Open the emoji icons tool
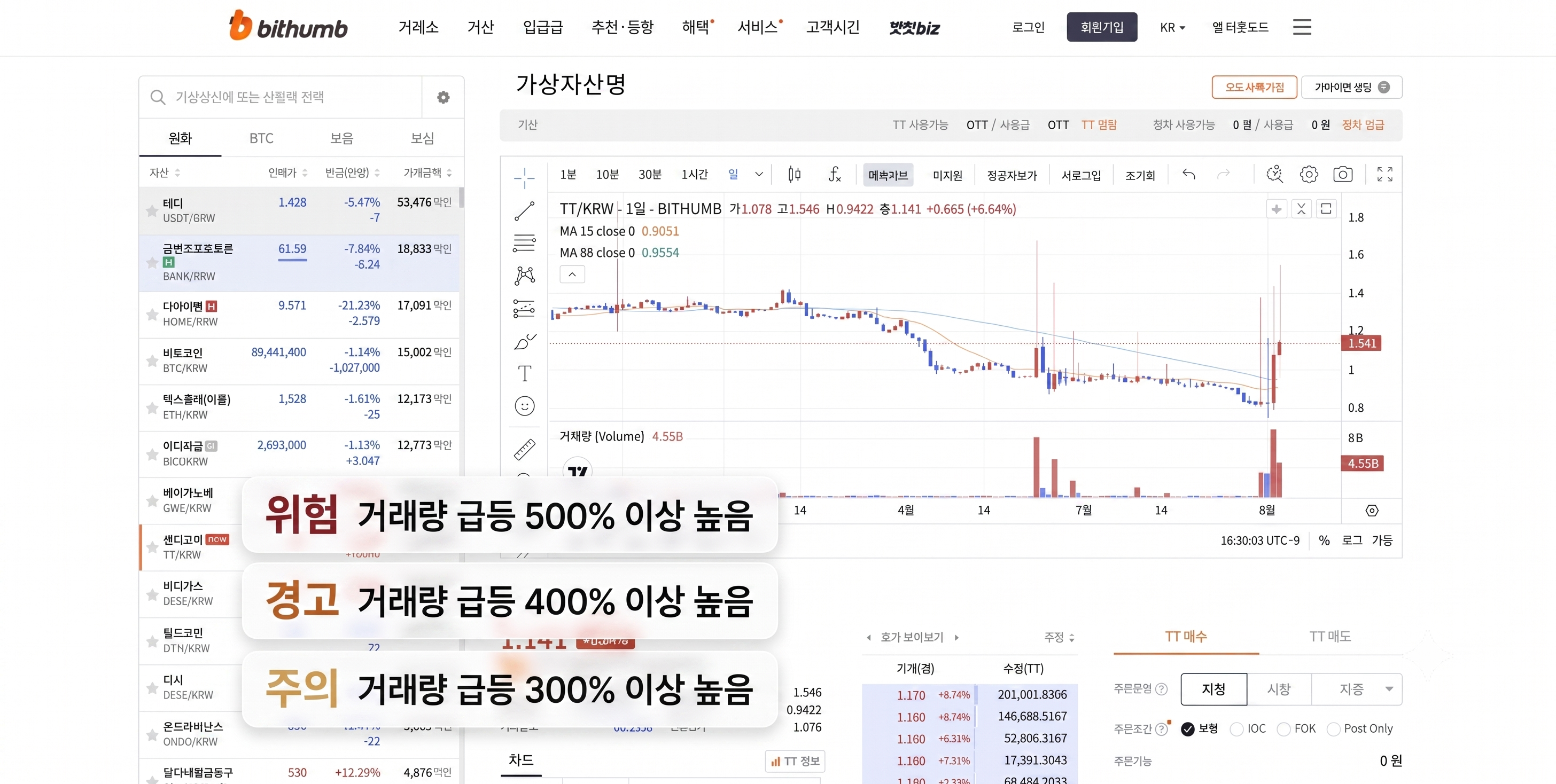This screenshot has height=784, width=1556. (x=524, y=406)
